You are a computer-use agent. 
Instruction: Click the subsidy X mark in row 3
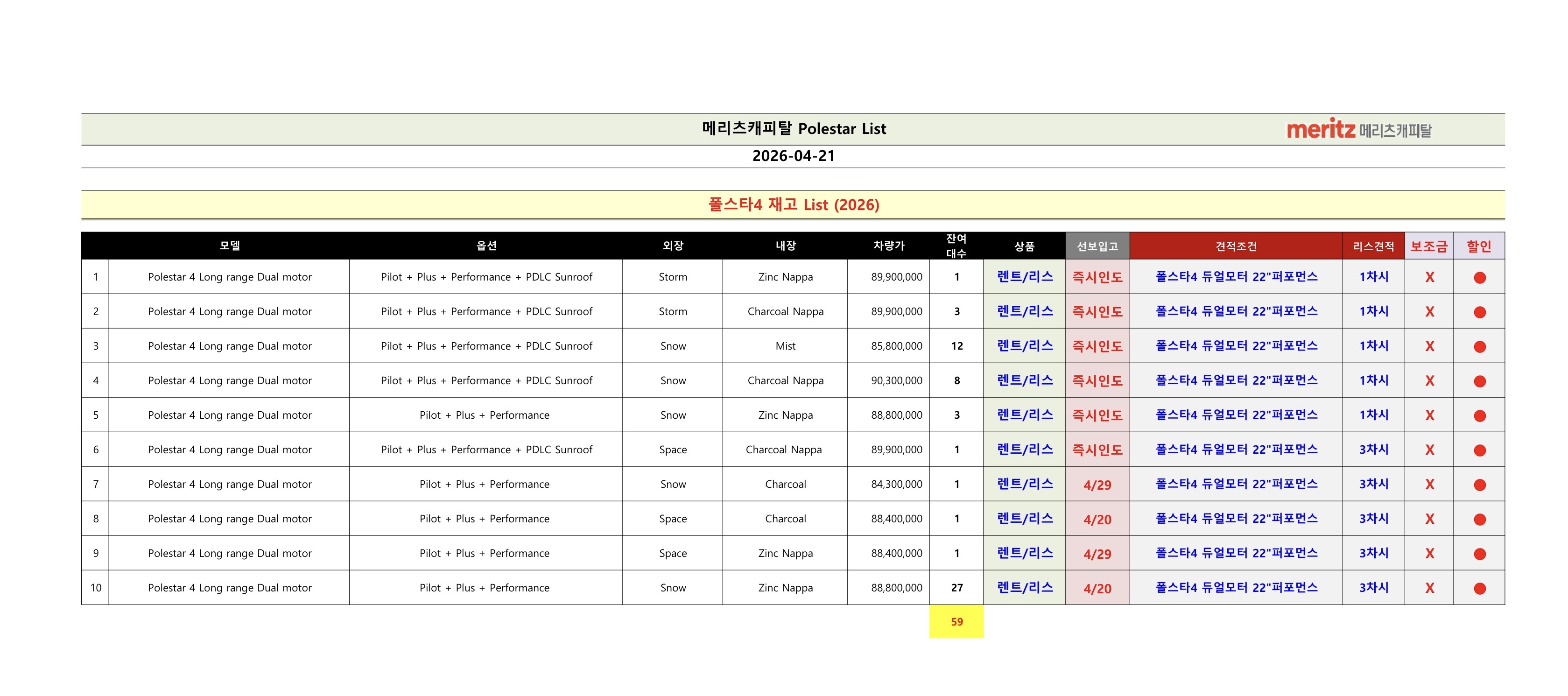(x=1429, y=346)
